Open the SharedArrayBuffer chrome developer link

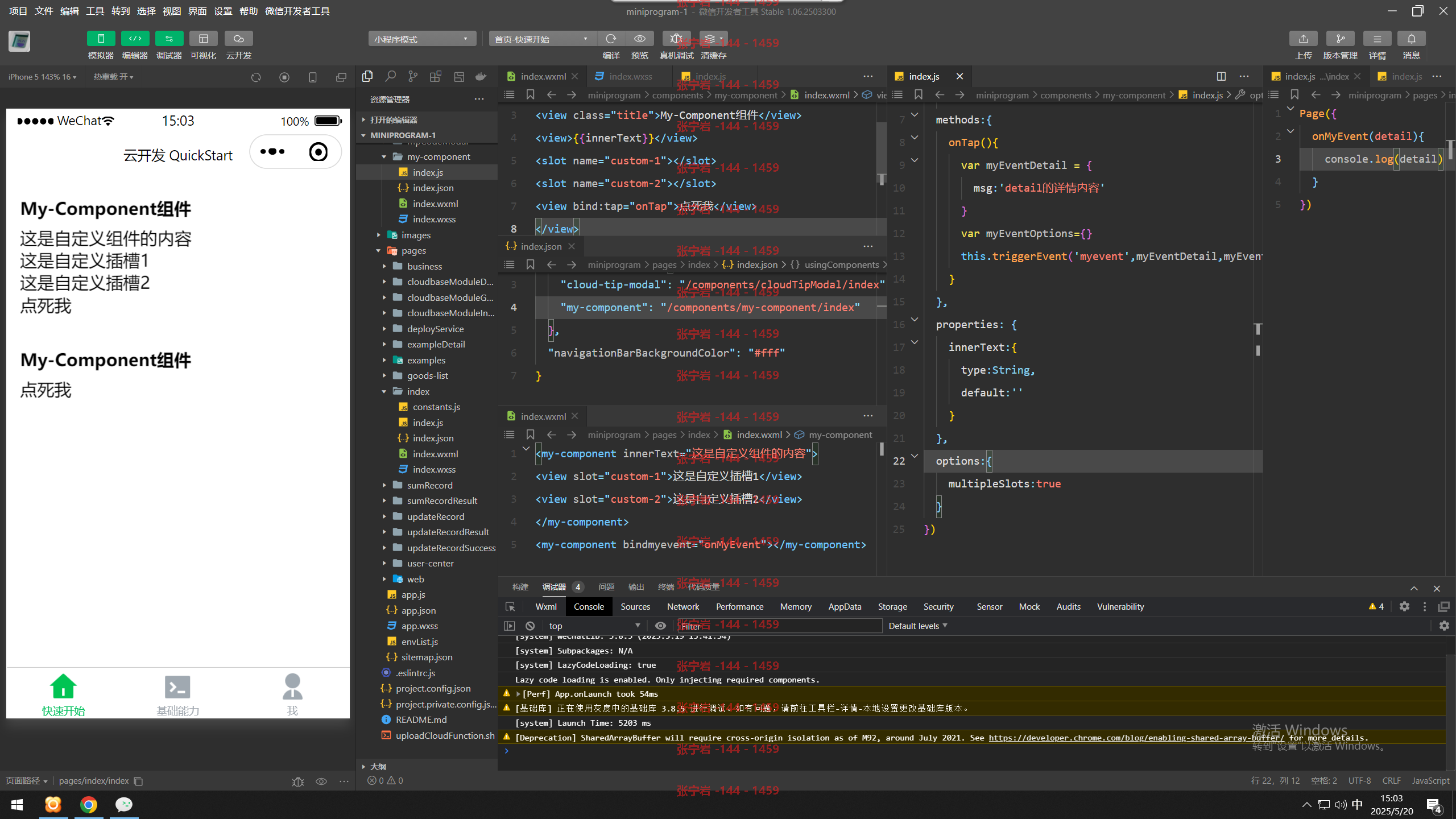pyautogui.click(x=1136, y=738)
